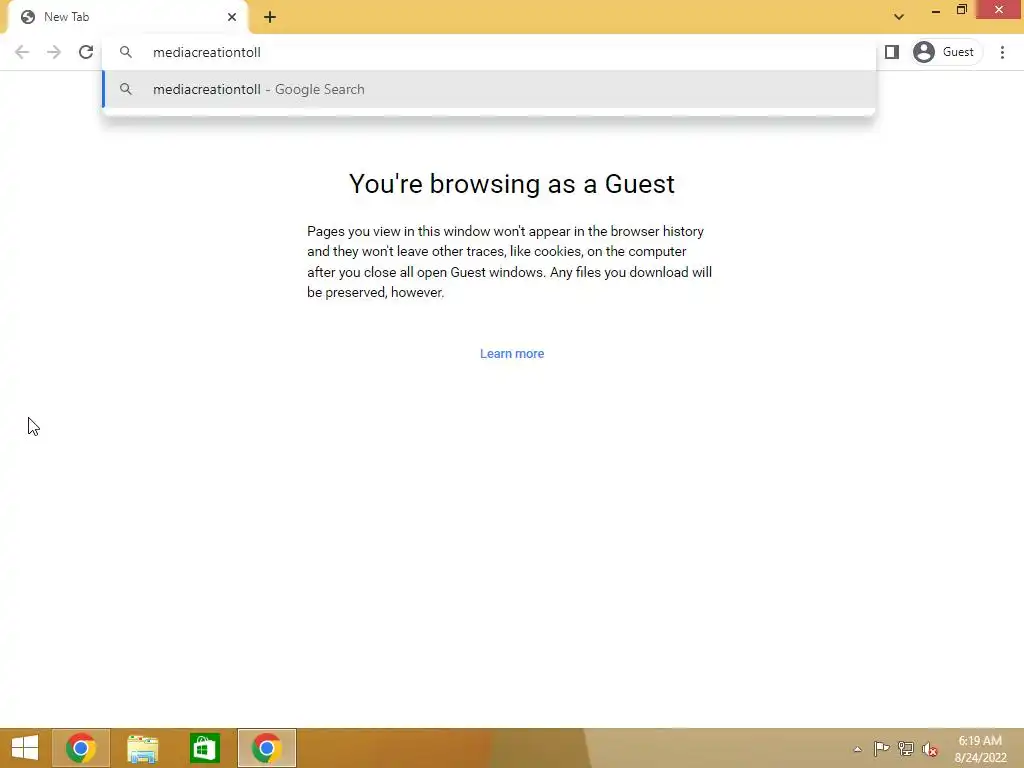Click the muted volume tray icon
Viewport: 1024px width, 768px height.
pyautogui.click(x=929, y=749)
